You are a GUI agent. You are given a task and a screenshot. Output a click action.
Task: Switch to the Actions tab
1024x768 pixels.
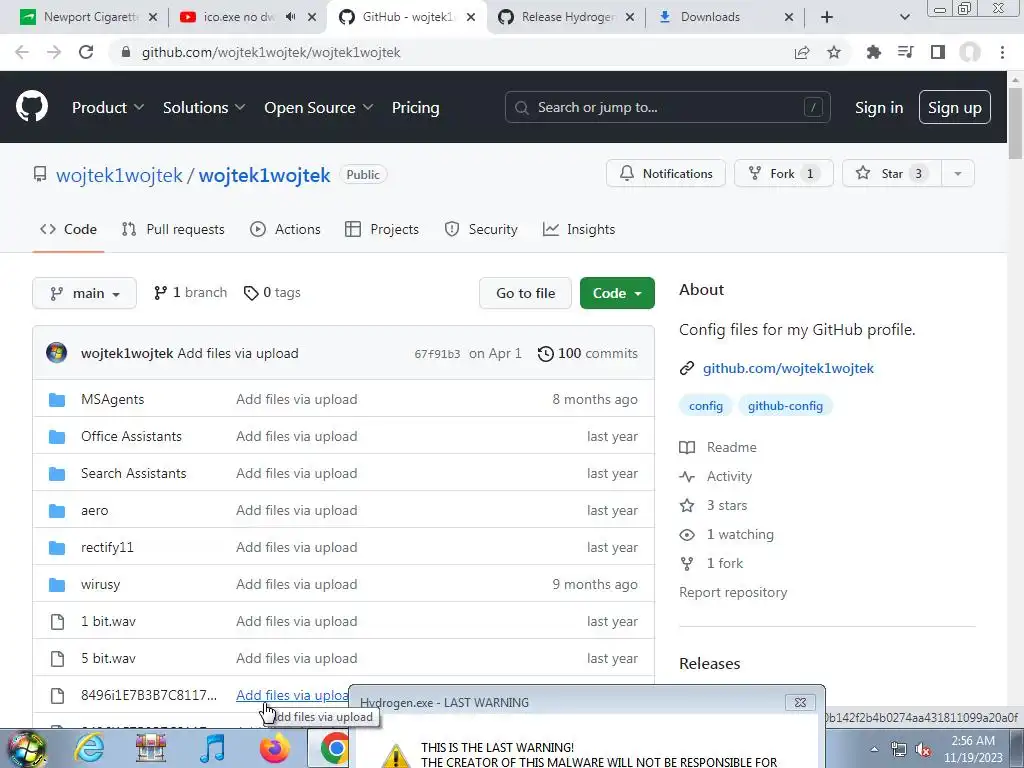285,229
